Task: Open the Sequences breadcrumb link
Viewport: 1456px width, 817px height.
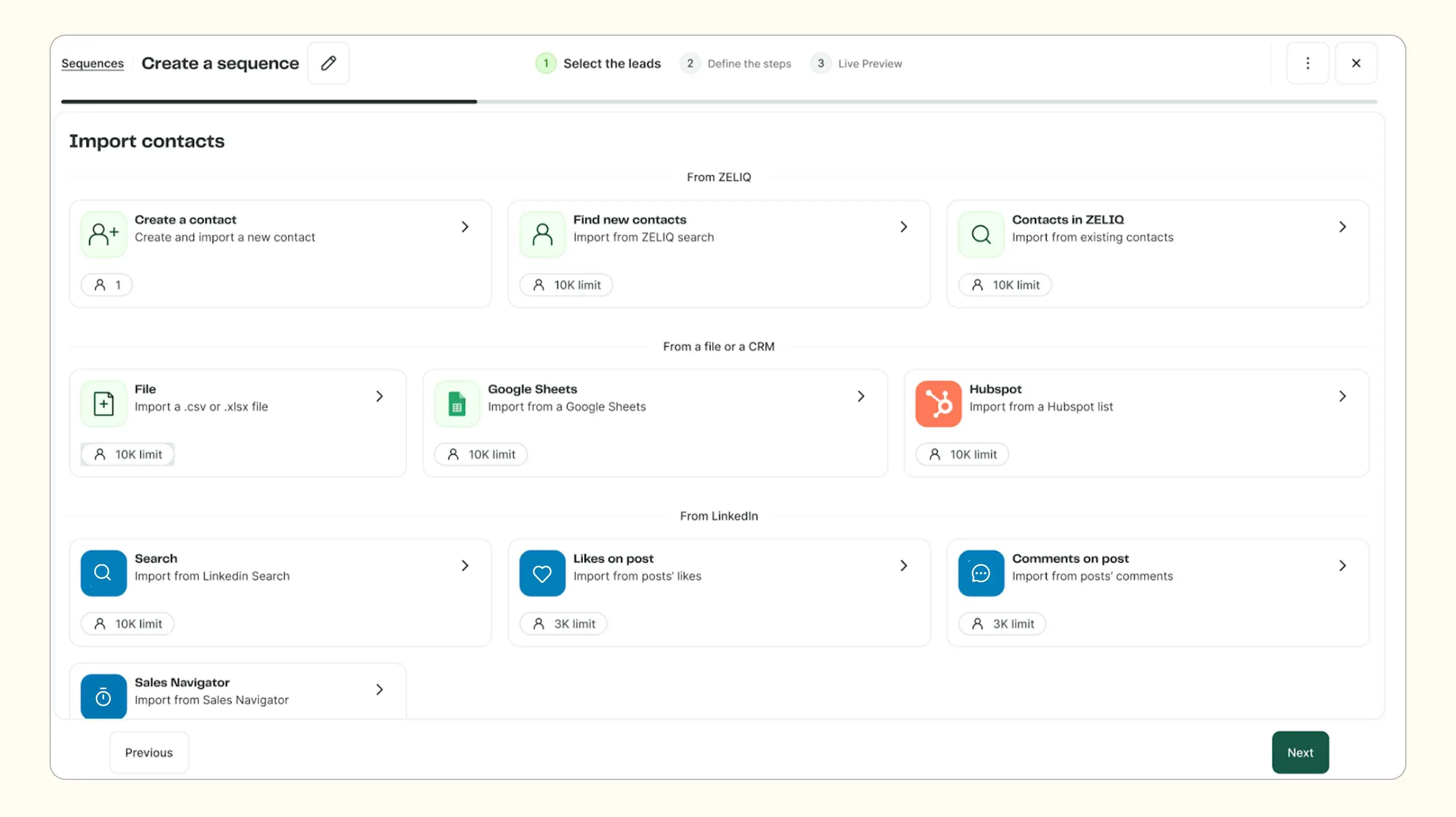Action: coord(92,63)
